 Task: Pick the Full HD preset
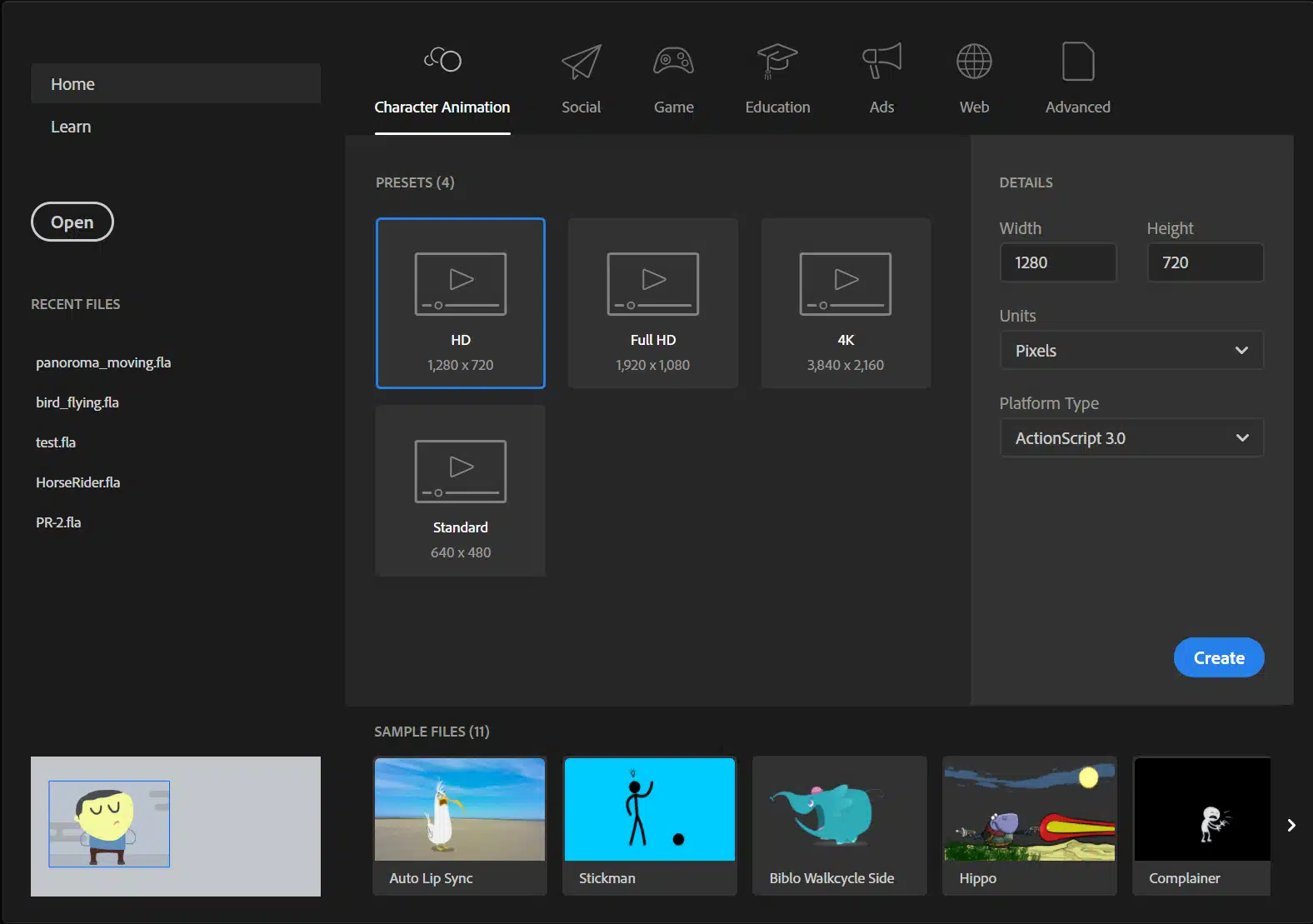tap(652, 303)
